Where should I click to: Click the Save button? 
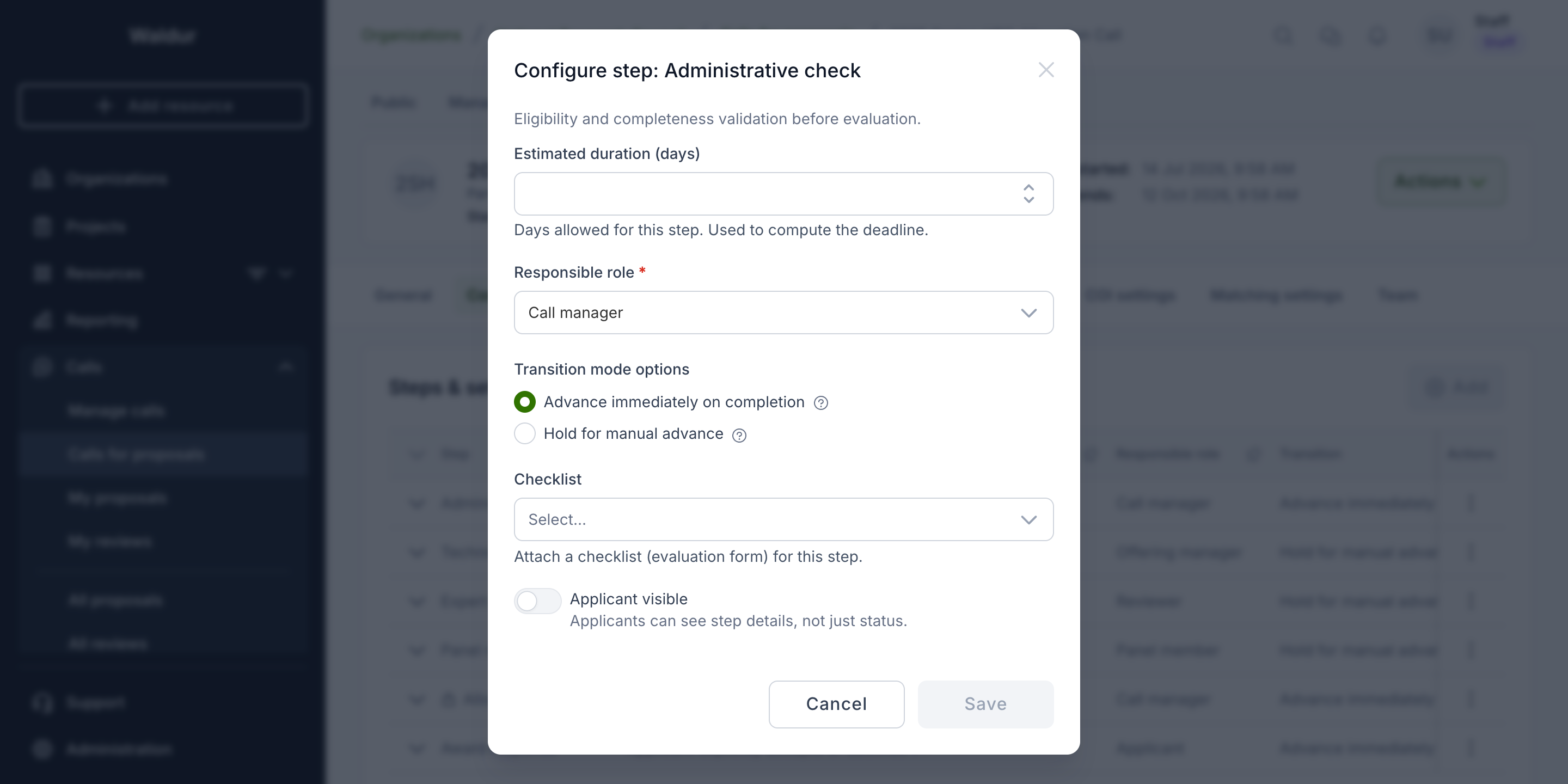985,703
